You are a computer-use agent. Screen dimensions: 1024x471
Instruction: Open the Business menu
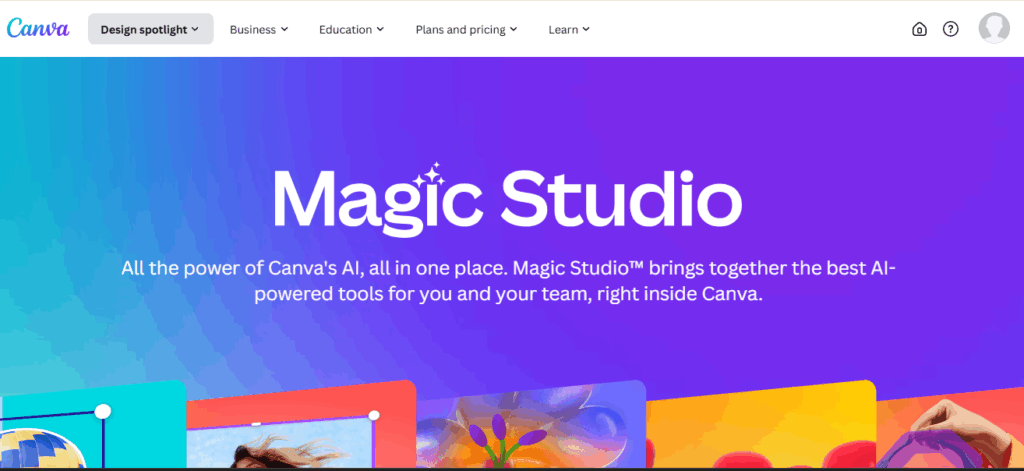[x=259, y=29]
